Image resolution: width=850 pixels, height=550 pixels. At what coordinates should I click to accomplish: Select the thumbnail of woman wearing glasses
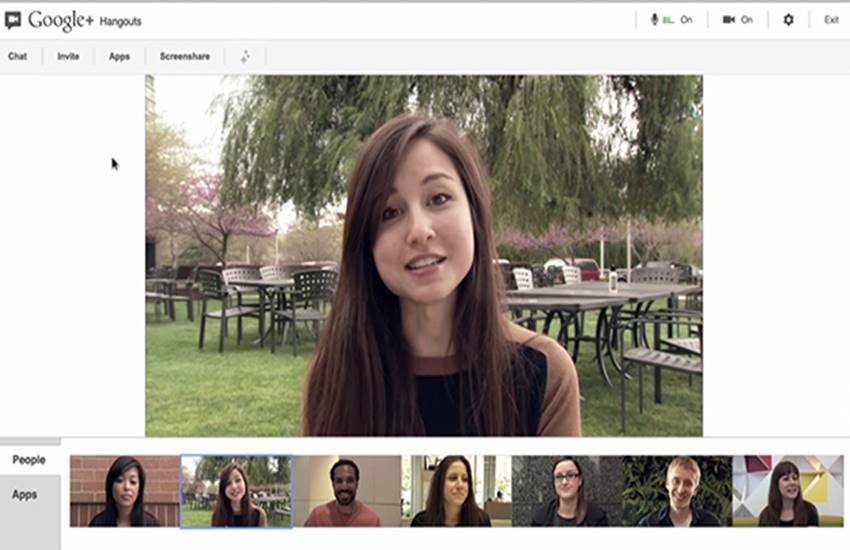pyautogui.click(x=567, y=491)
